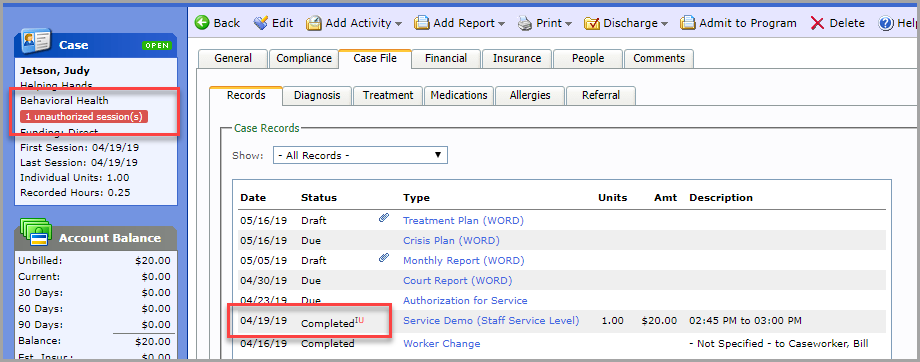
Task: Click the green Back arrow icon
Action: click(x=202, y=23)
